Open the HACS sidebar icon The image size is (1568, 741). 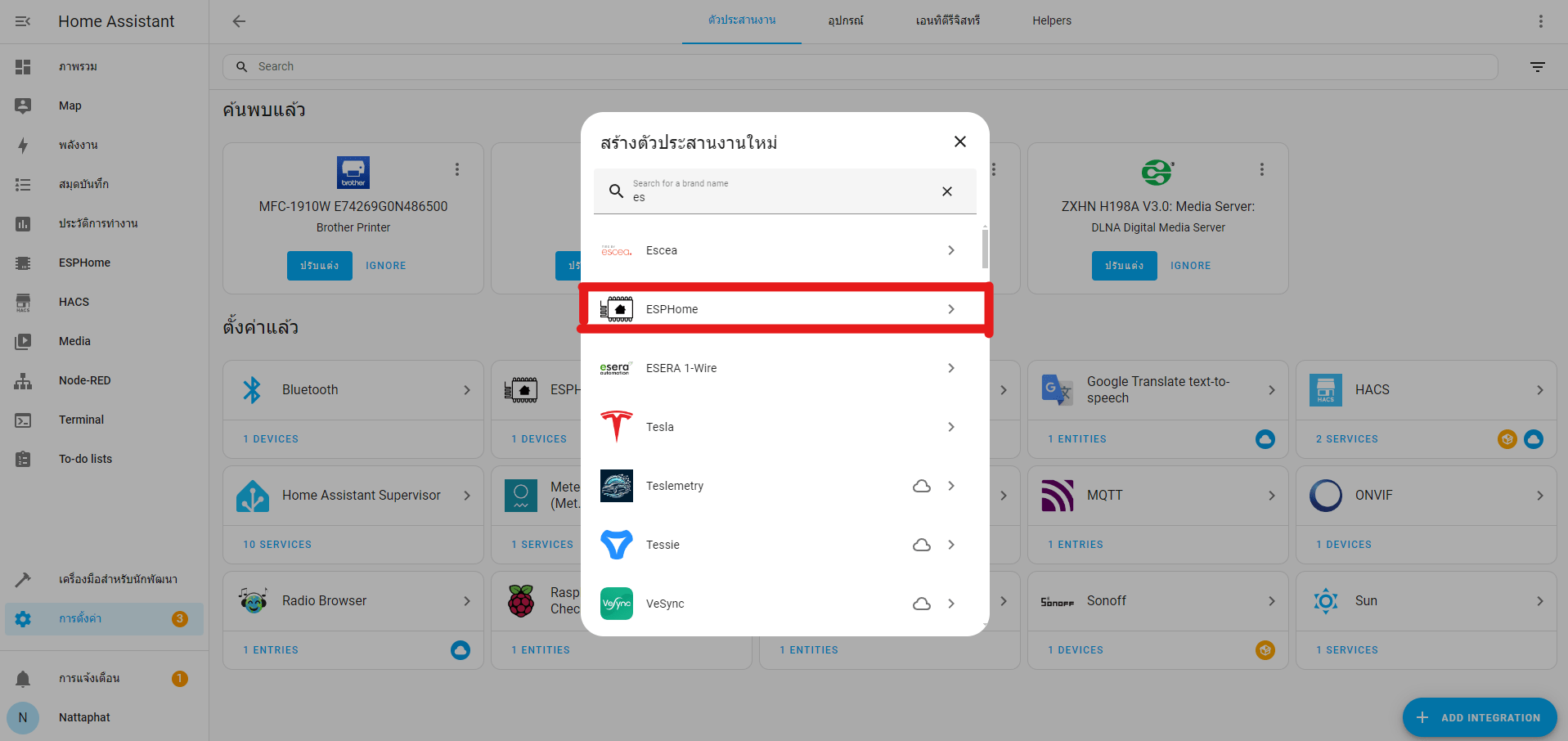(23, 302)
